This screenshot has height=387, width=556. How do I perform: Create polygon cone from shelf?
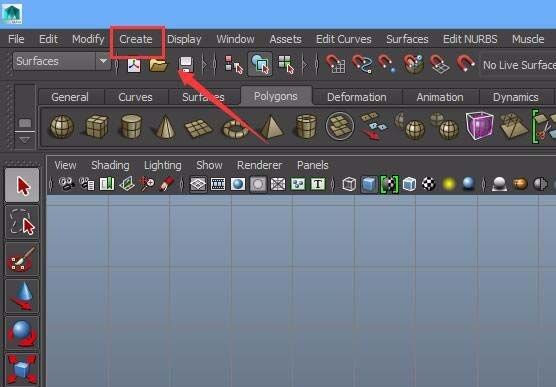click(x=165, y=127)
